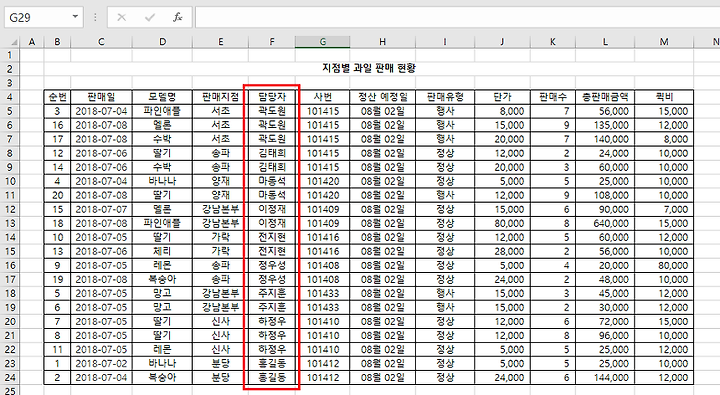
Task: Click the 140,000 total sales cell
Action: [x=605, y=139]
